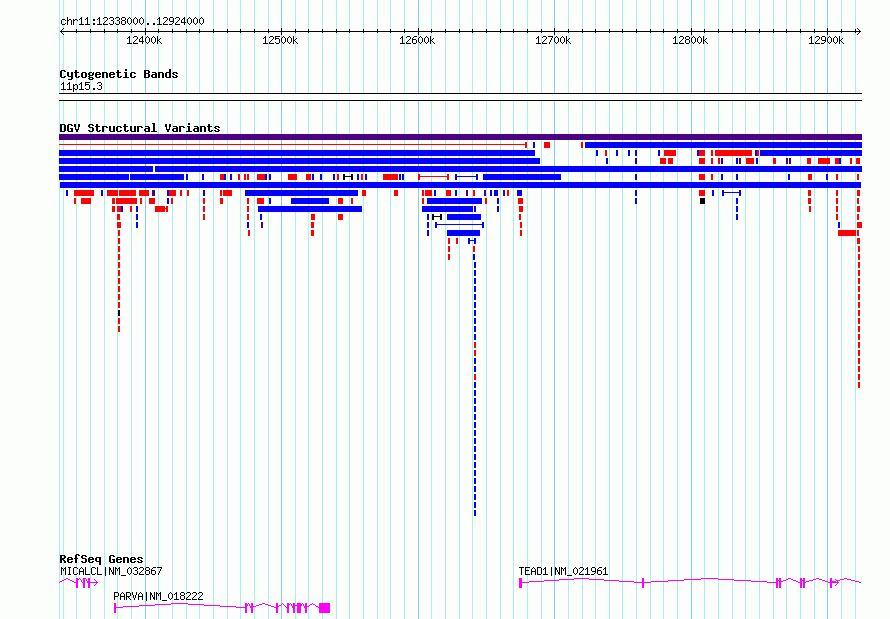The image size is (890, 619).
Task: Select the Cytogenetic Bands track title
Action: click(119, 74)
